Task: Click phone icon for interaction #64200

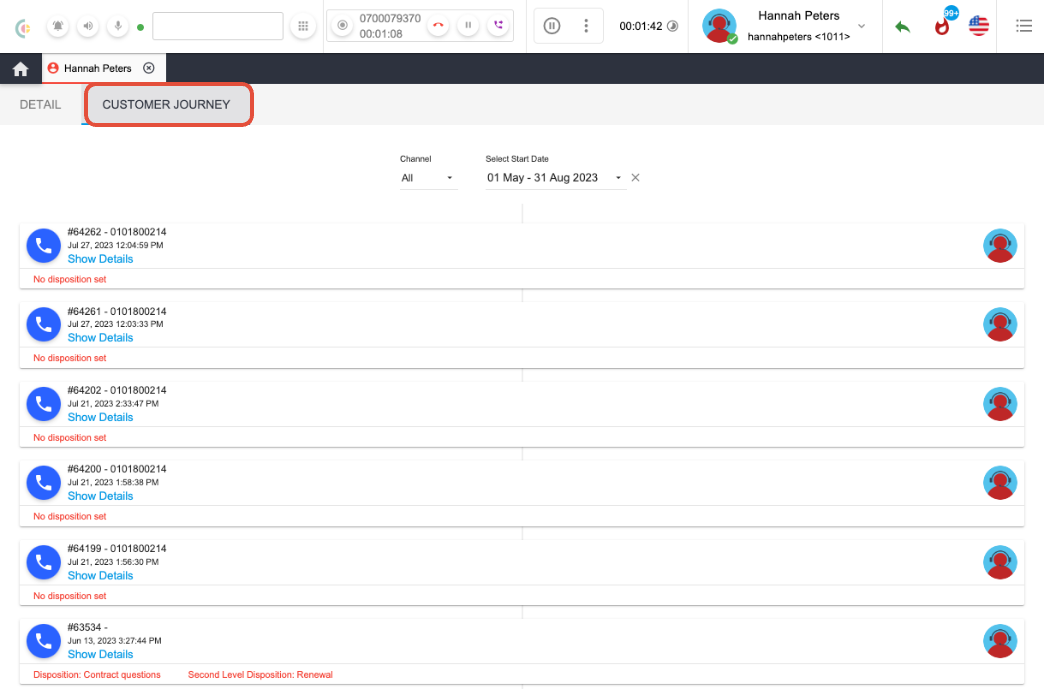Action: click(43, 483)
